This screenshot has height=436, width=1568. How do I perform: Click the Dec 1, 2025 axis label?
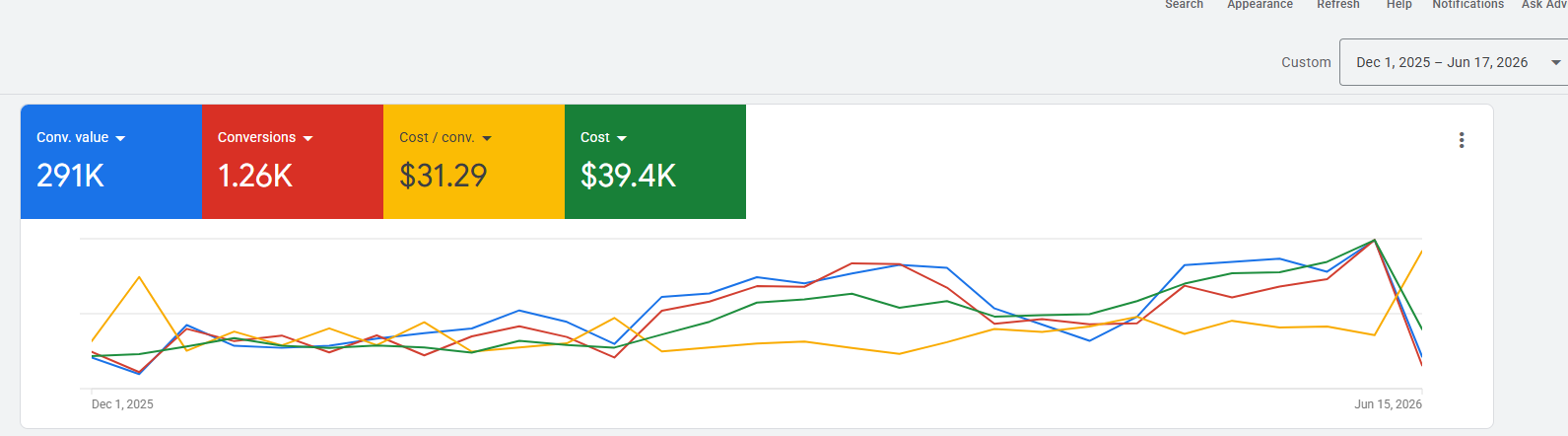pyautogui.click(x=122, y=404)
